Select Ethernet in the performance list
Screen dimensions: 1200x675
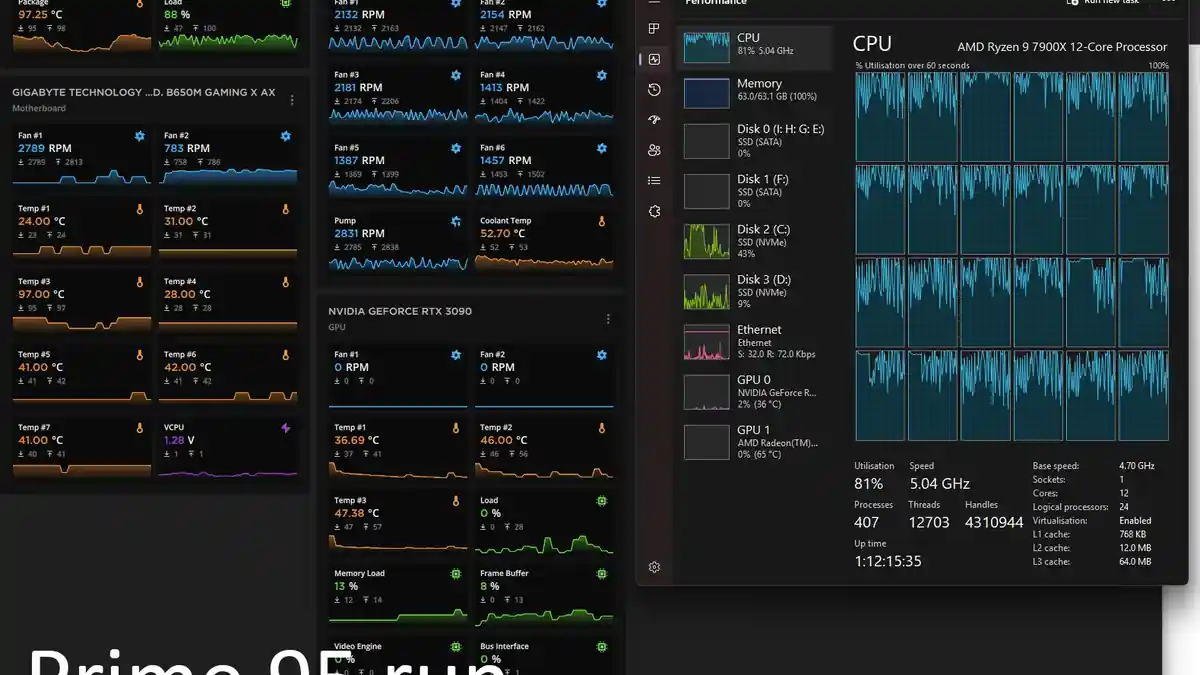(755, 341)
